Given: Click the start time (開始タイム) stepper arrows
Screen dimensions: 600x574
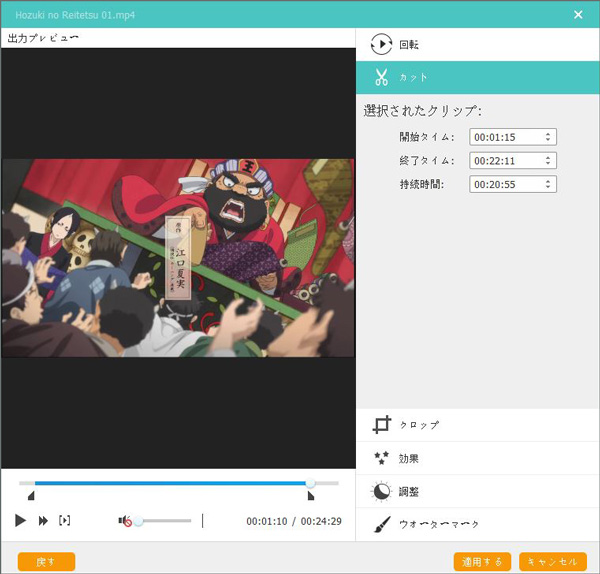Looking at the screenshot, I should tap(549, 137).
